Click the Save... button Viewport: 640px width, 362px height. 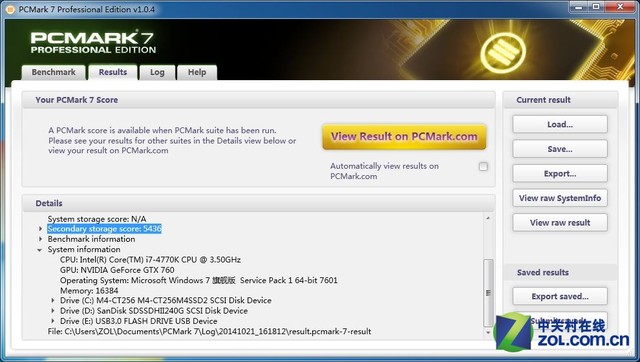click(x=560, y=149)
